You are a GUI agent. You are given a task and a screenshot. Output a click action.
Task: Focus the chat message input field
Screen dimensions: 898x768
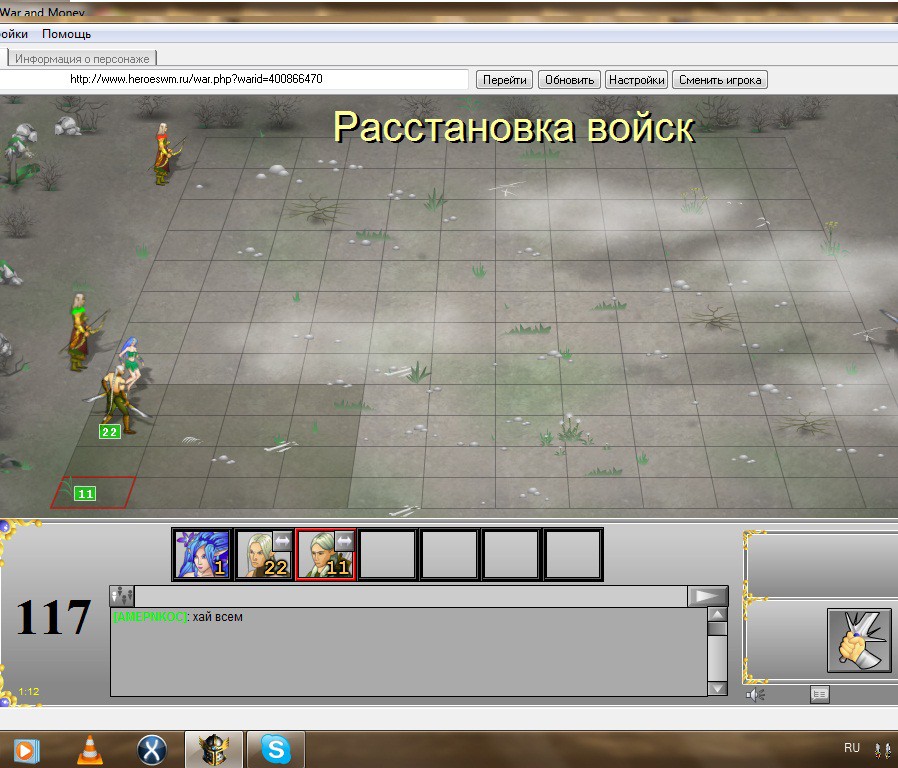(411, 596)
